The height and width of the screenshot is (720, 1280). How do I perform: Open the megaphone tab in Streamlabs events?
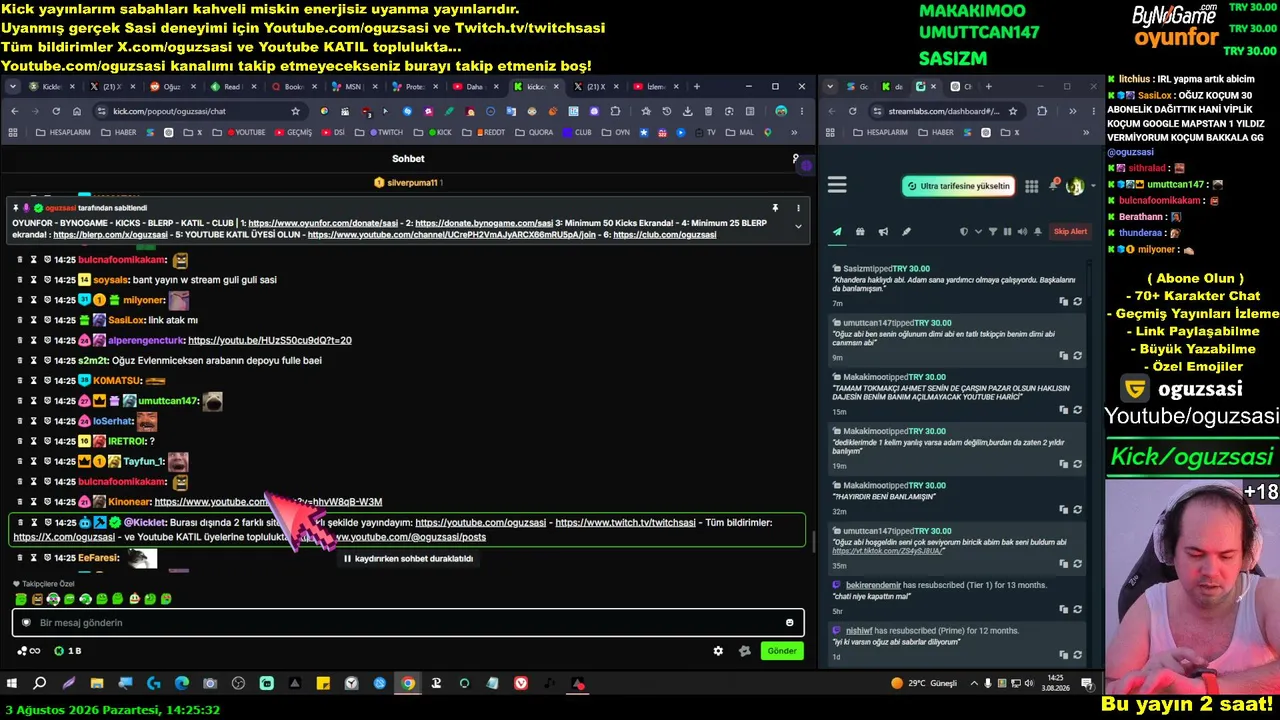[883, 232]
